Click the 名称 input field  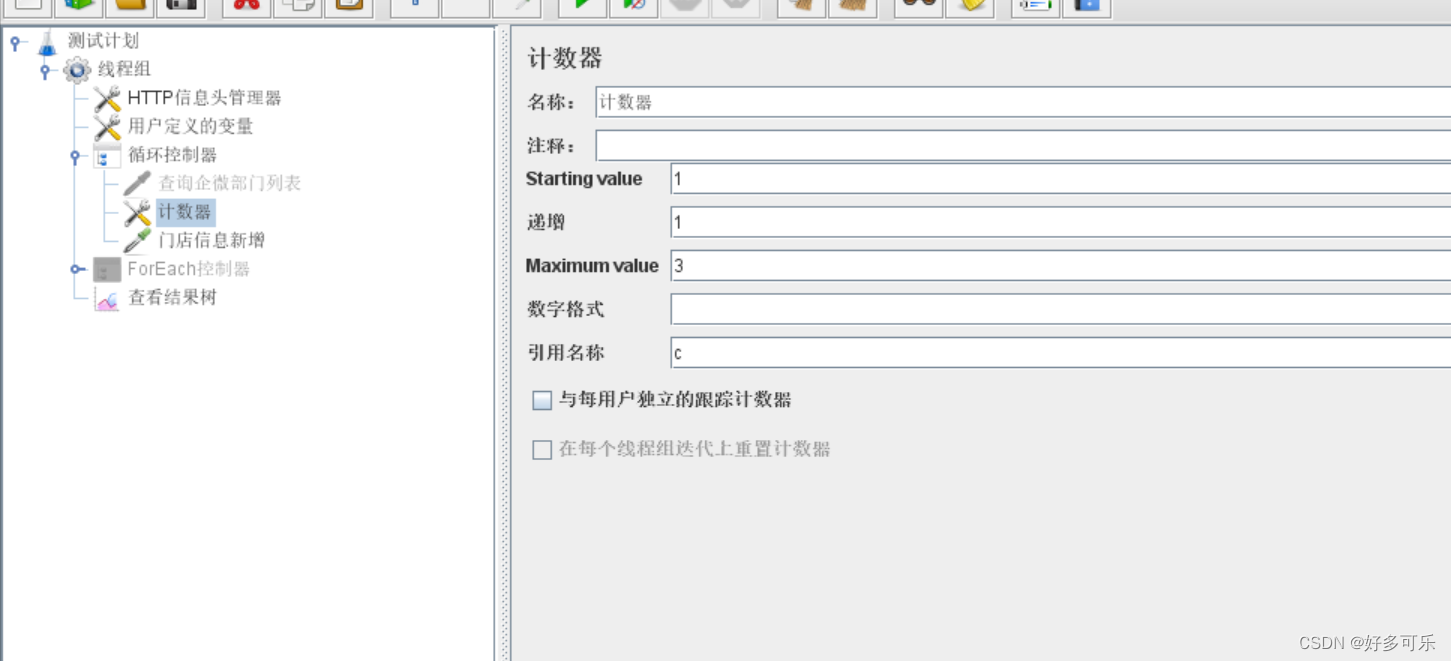coord(1023,102)
